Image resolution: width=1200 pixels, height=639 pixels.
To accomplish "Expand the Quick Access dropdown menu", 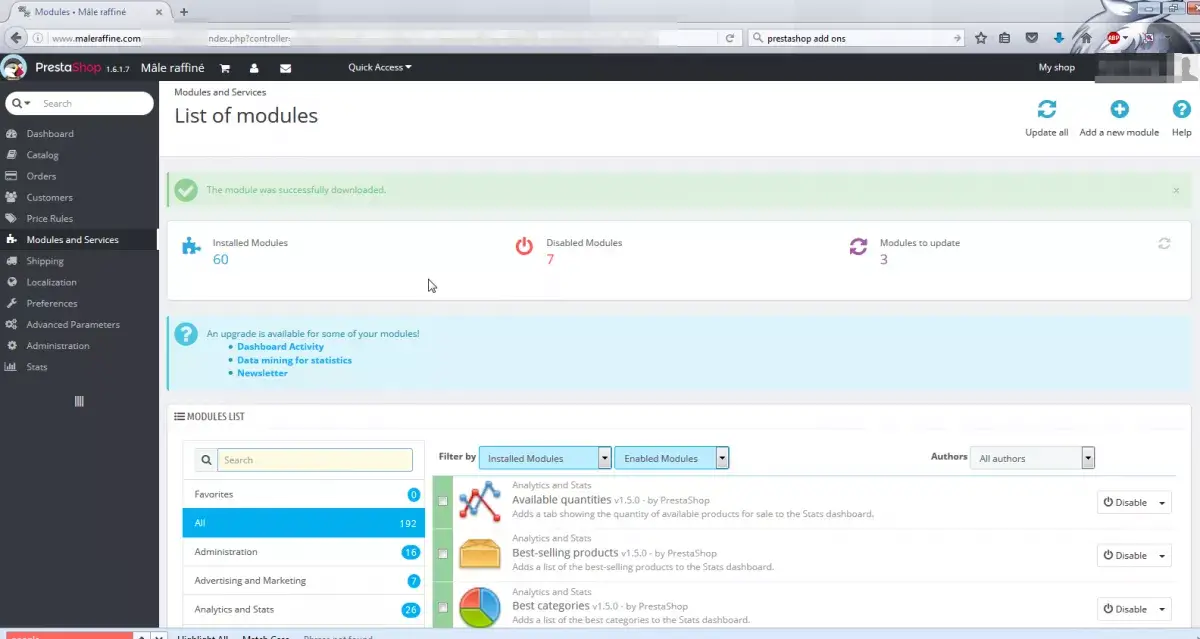I will click(380, 68).
